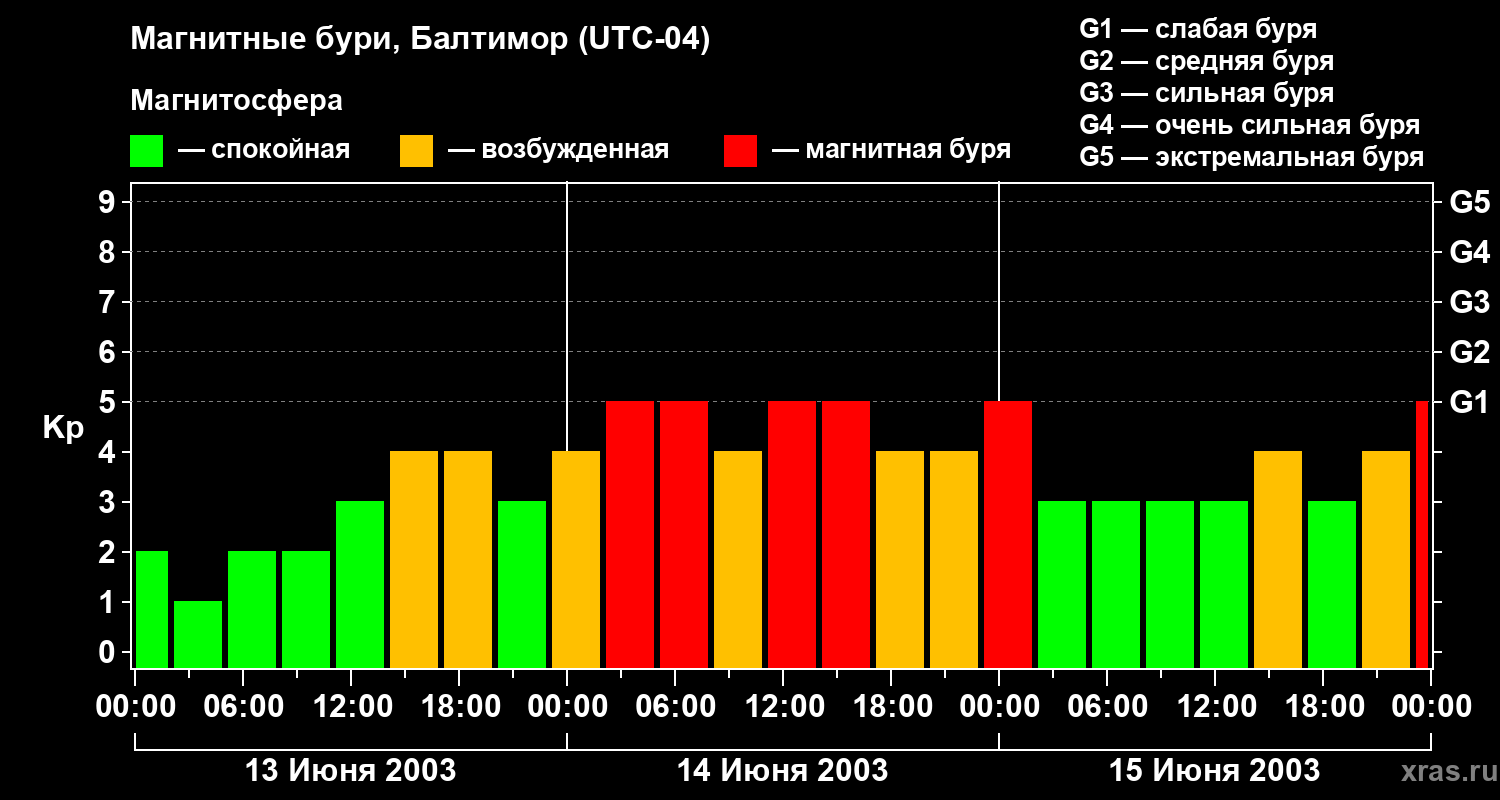
Task: Select the first red bar on 14 June
Action: (630, 534)
